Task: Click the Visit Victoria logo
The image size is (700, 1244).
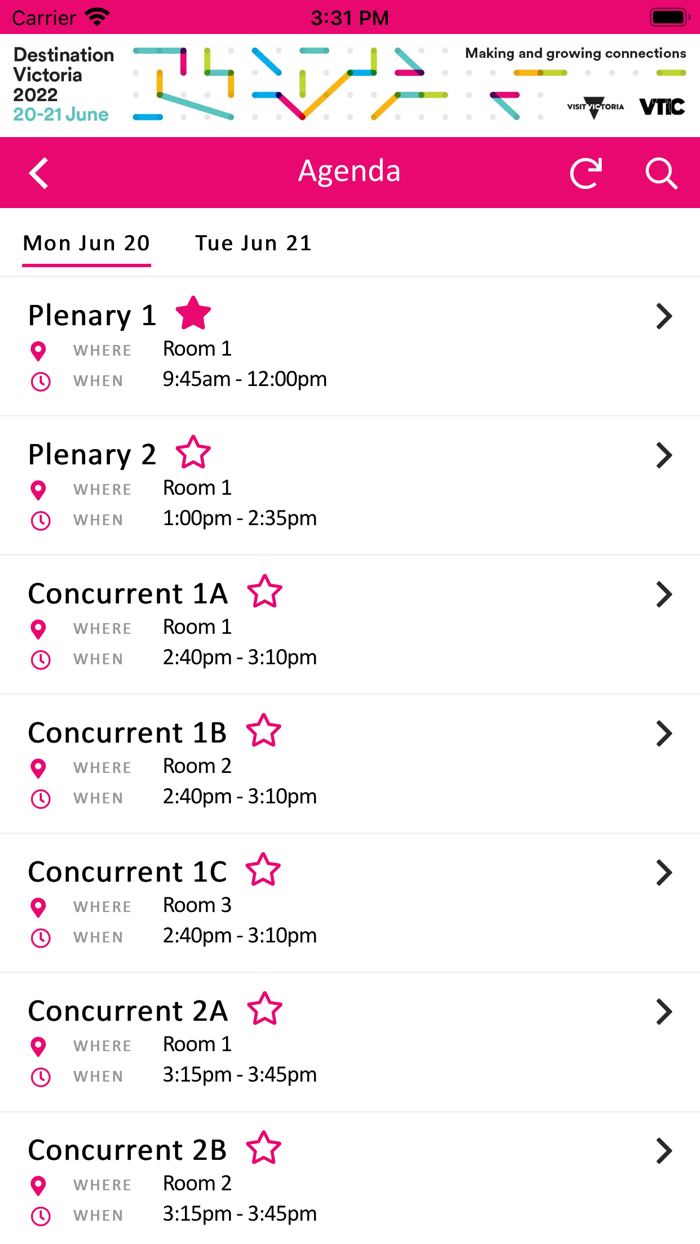Action: pyautogui.click(x=595, y=107)
